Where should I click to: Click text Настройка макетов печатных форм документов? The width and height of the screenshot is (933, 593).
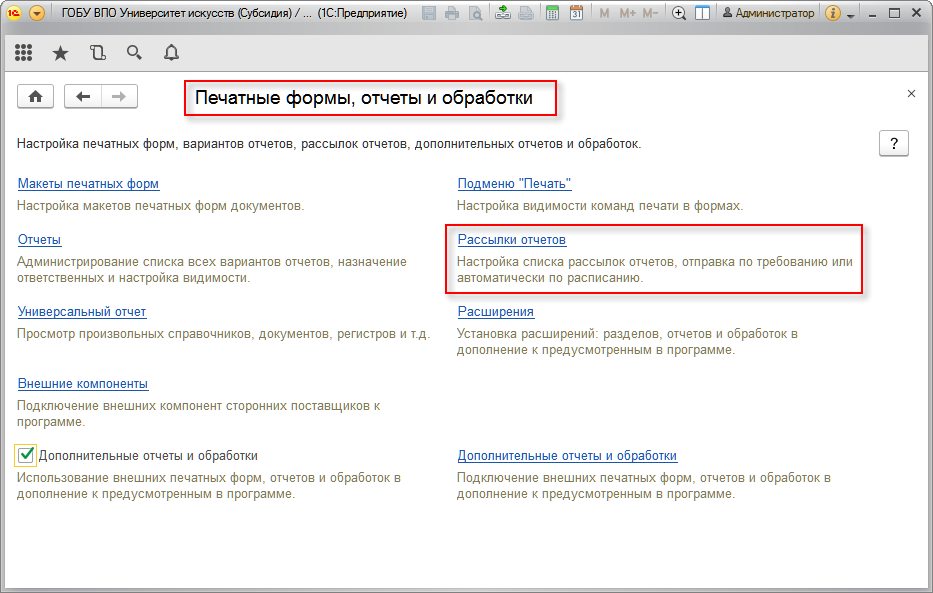click(x=160, y=206)
